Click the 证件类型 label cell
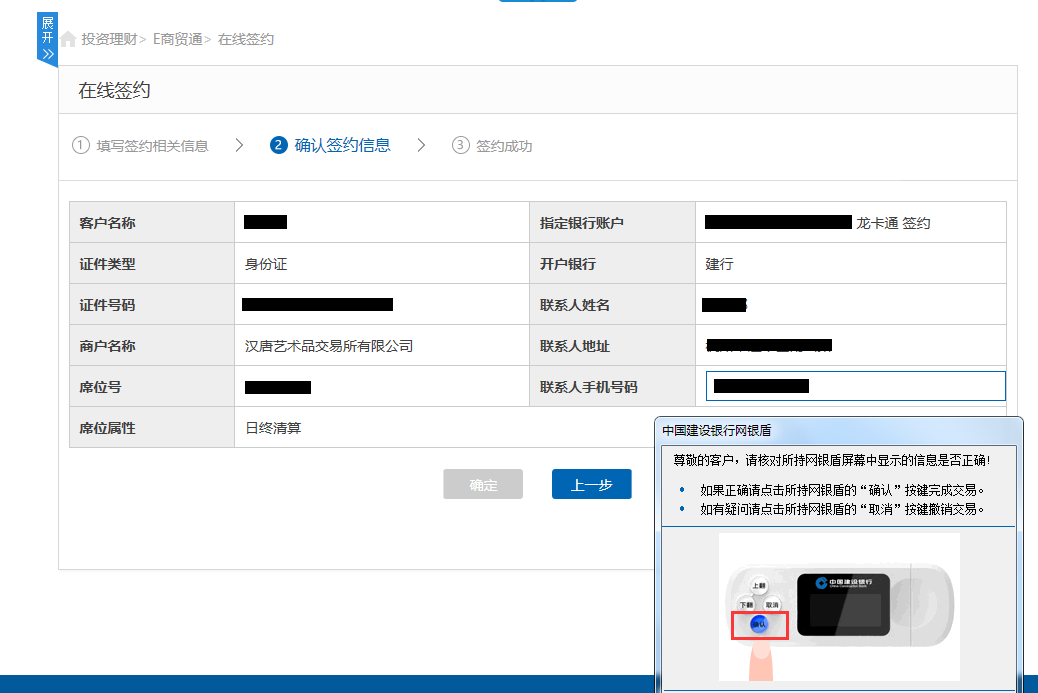The width and height of the screenshot is (1038, 693). coord(152,264)
